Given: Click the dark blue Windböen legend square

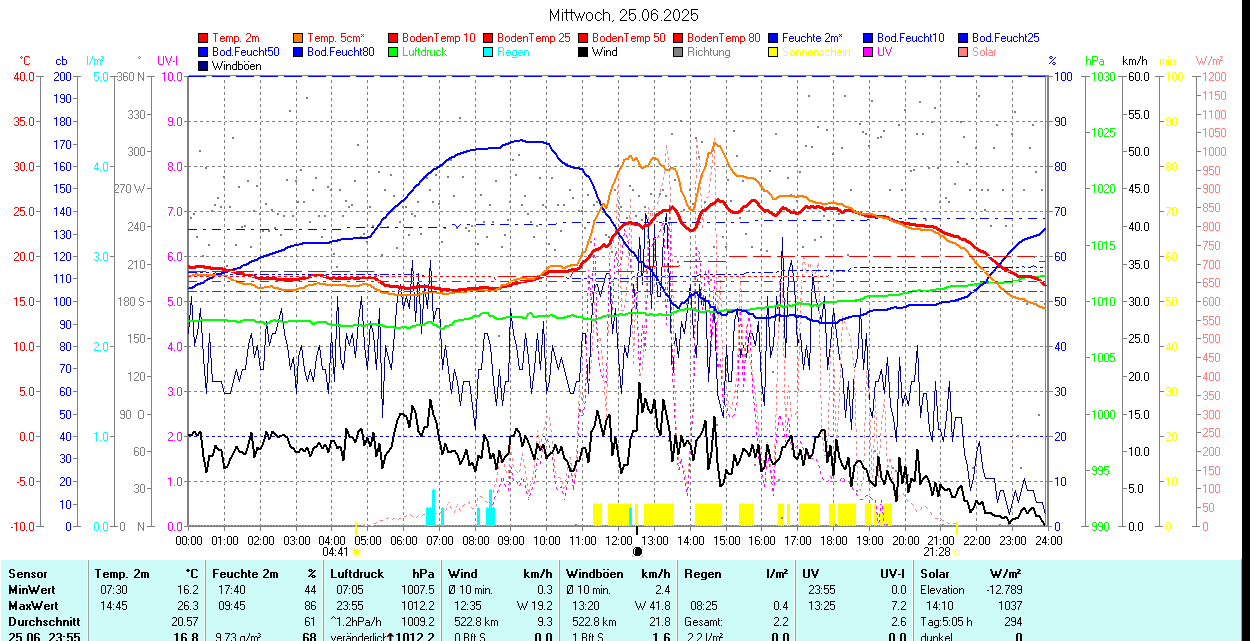Looking at the screenshot, I should [204, 66].
